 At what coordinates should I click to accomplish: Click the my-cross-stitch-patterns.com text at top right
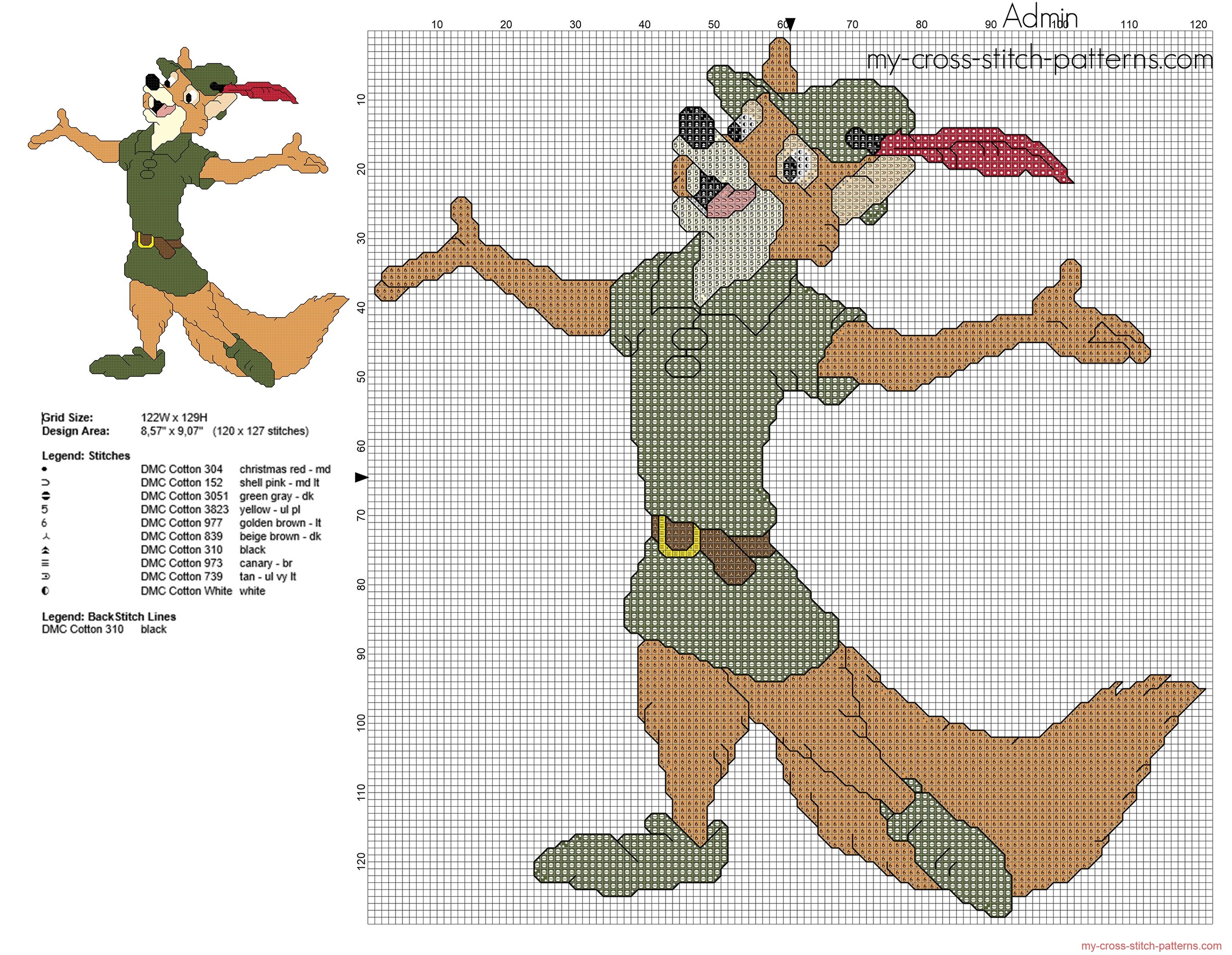[1039, 60]
